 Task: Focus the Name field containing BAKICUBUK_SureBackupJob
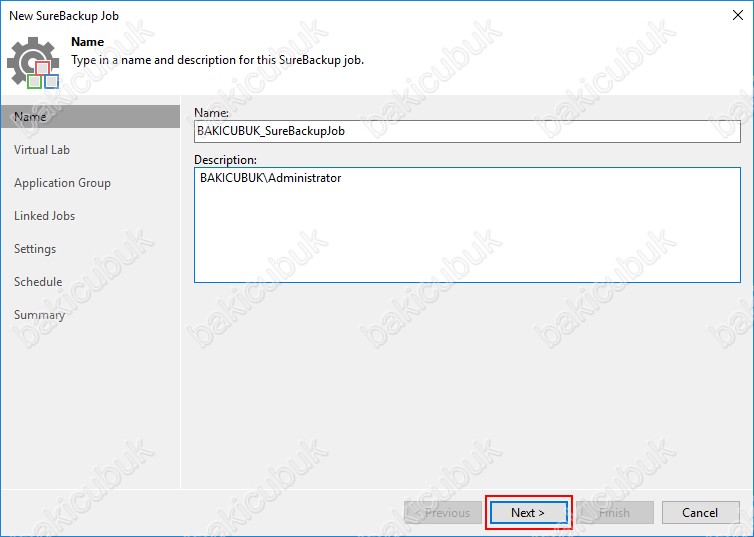(x=467, y=131)
